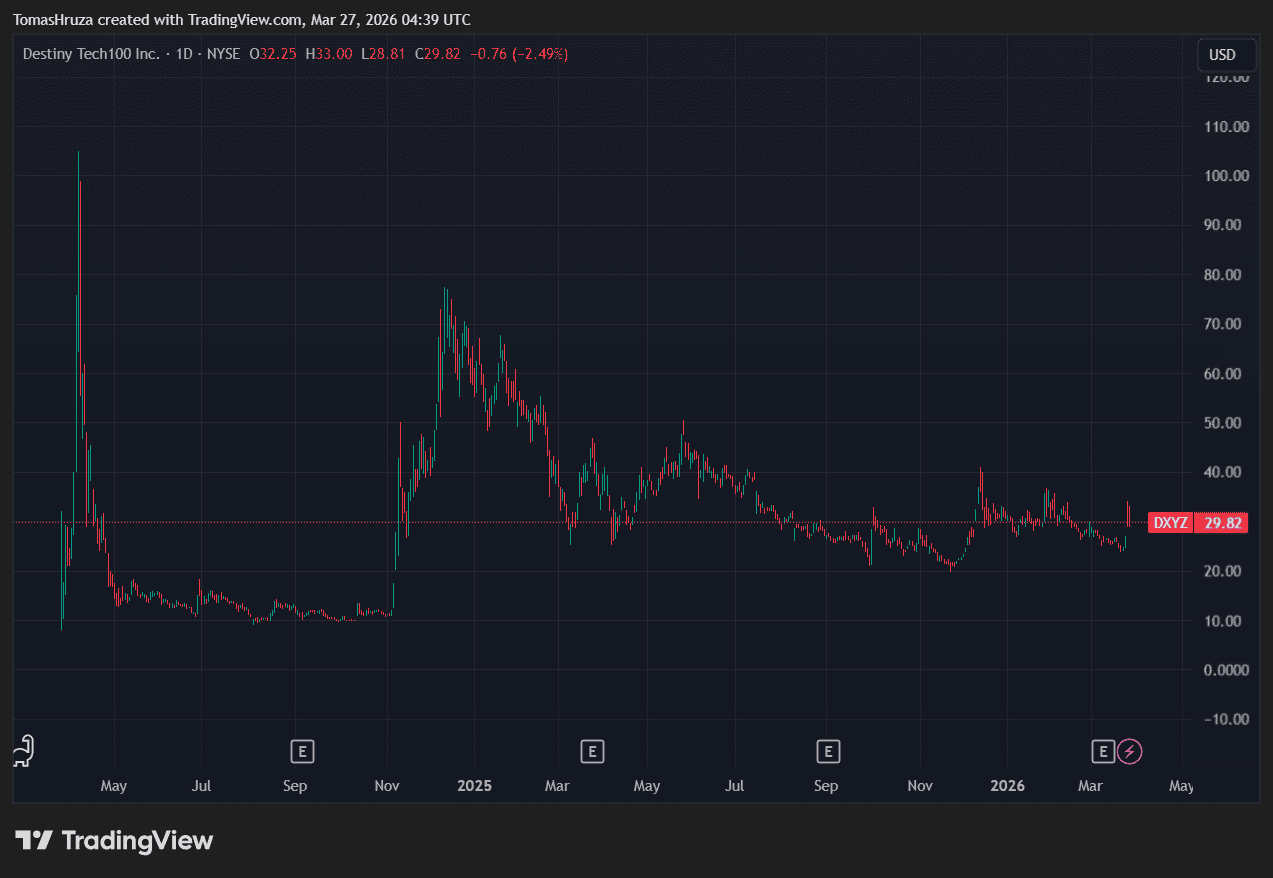Click the pink lightning bolt event icon
The height and width of the screenshot is (878, 1273).
(x=1129, y=751)
